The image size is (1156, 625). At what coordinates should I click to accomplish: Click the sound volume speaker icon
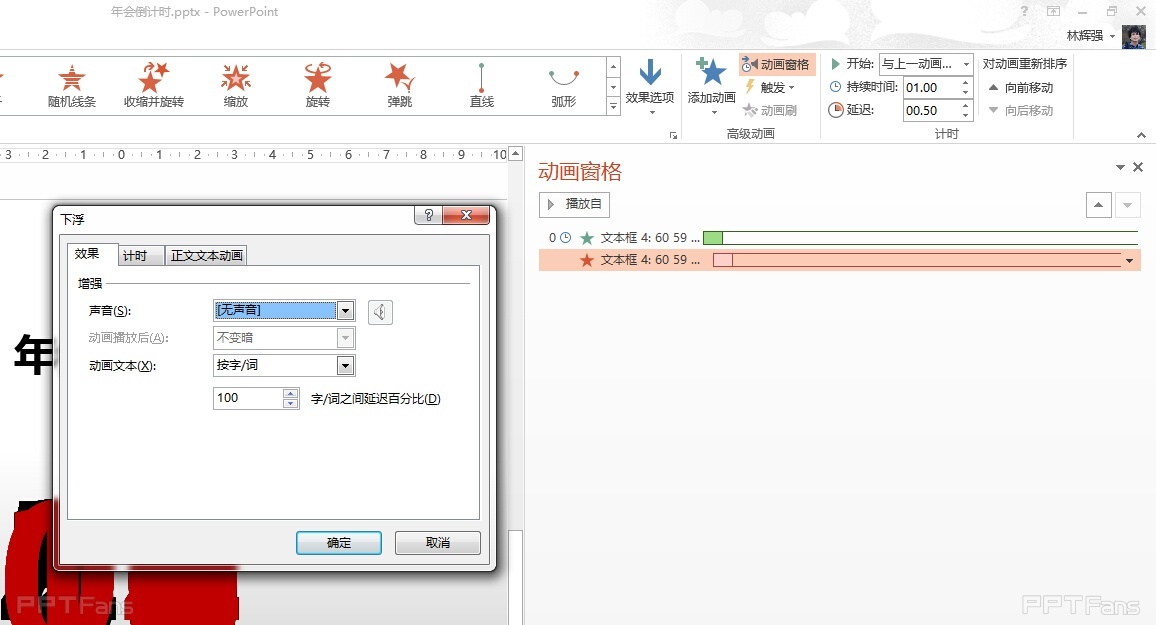380,312
